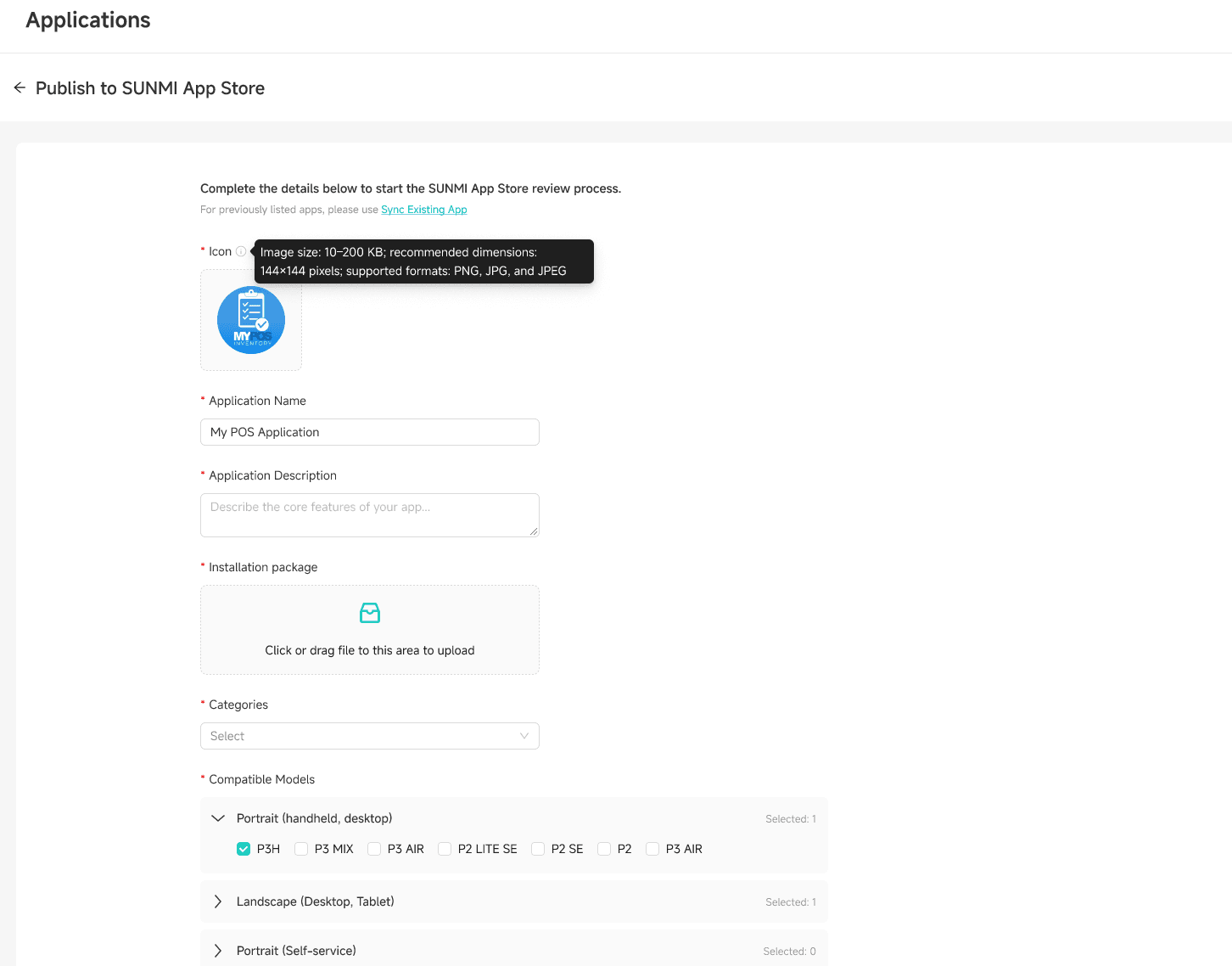This screenshot has width=1232, height=966.
Task: Check the first P3 AIR checkbox
Action: click(374, 849)
